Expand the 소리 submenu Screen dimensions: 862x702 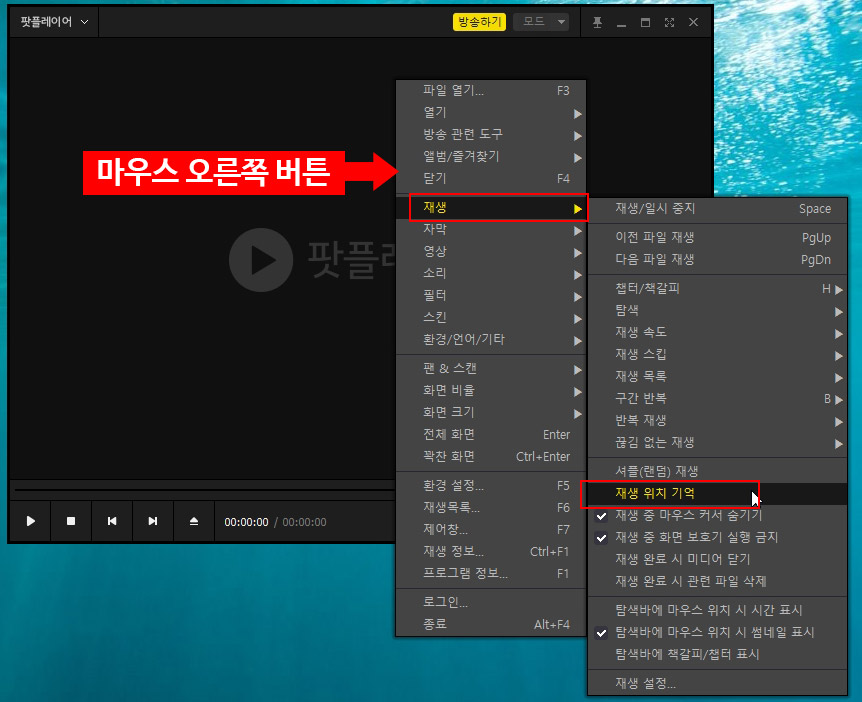point(491,273)
